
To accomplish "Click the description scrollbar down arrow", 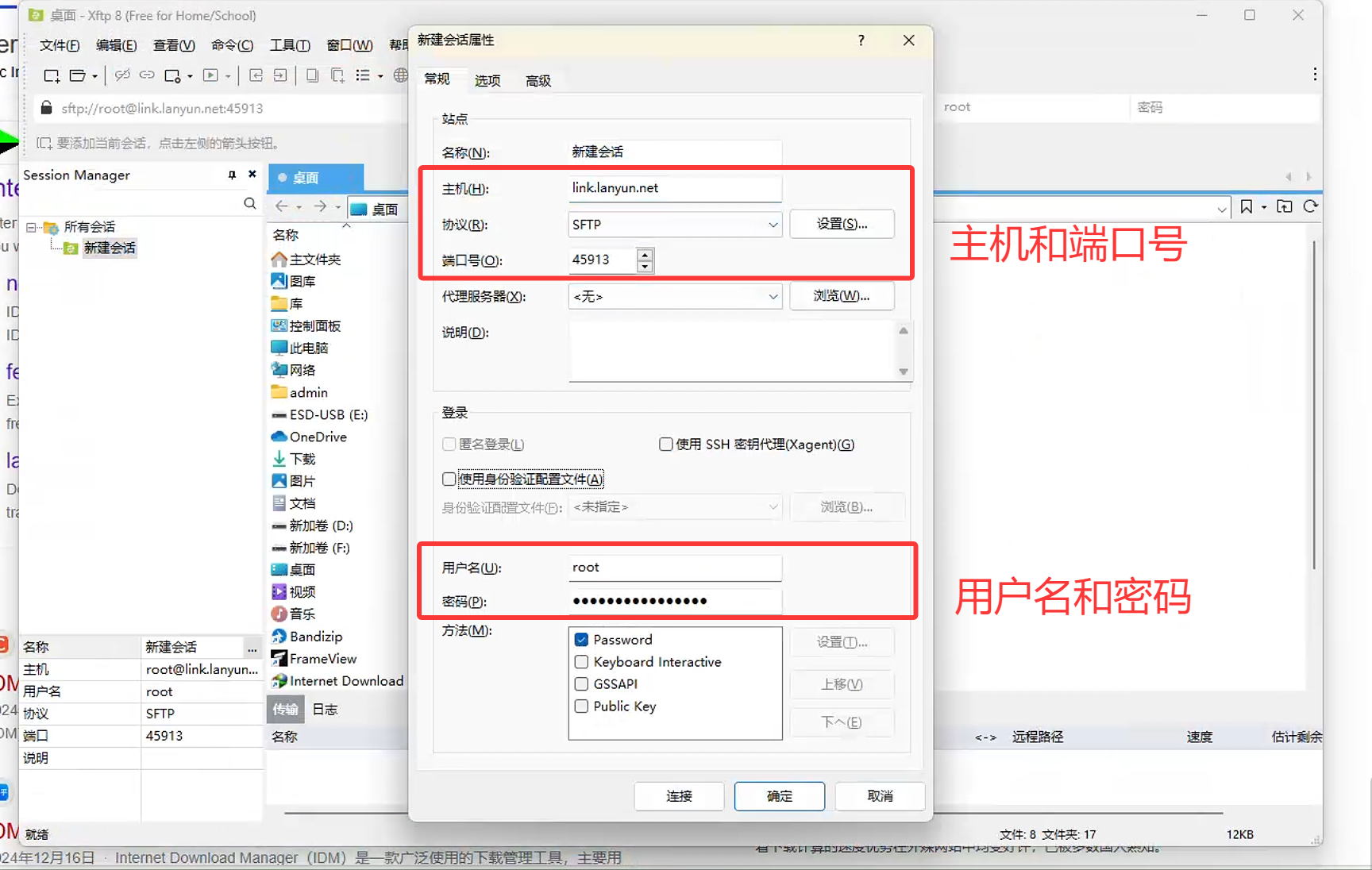I will click(904, 371).
